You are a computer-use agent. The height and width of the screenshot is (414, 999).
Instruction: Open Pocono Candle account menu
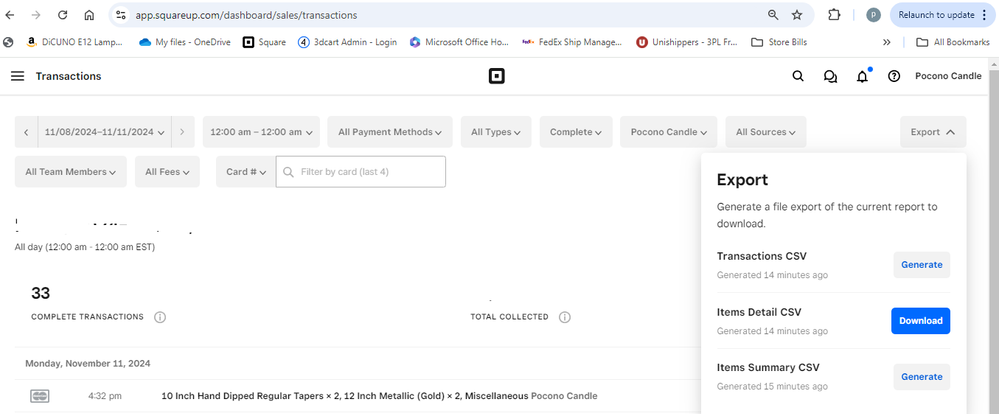pyautogui.click(x=948, y=76)
